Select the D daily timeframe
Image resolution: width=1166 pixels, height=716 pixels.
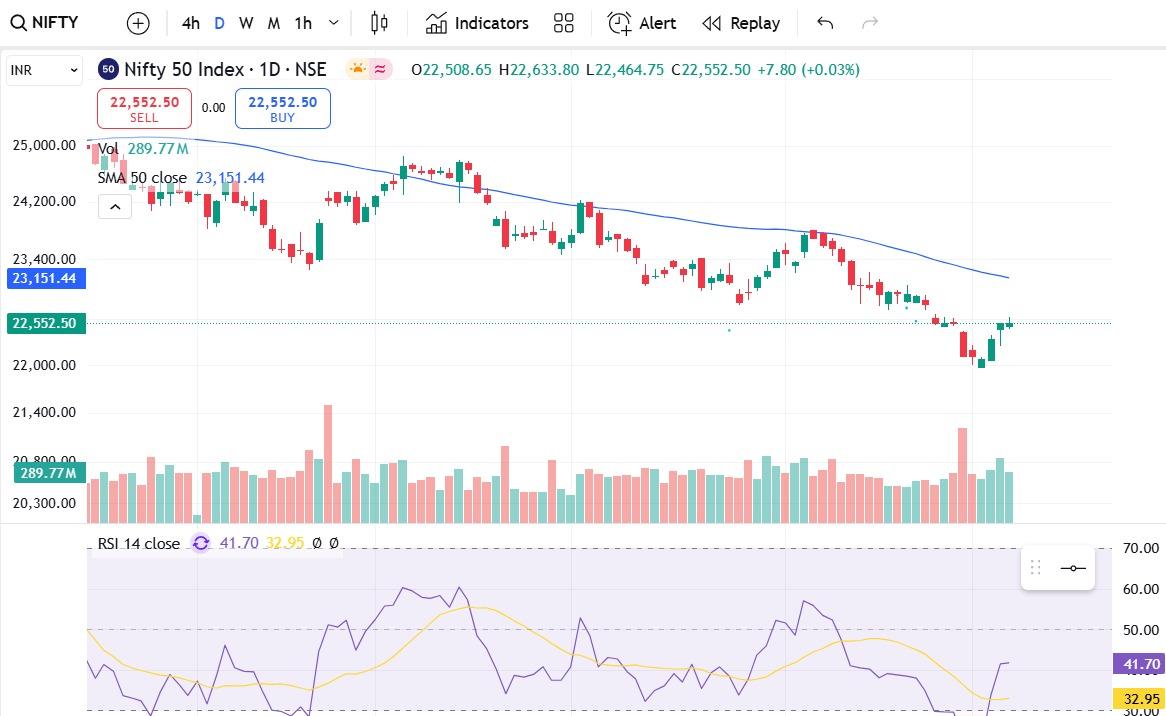pos(219,23)
